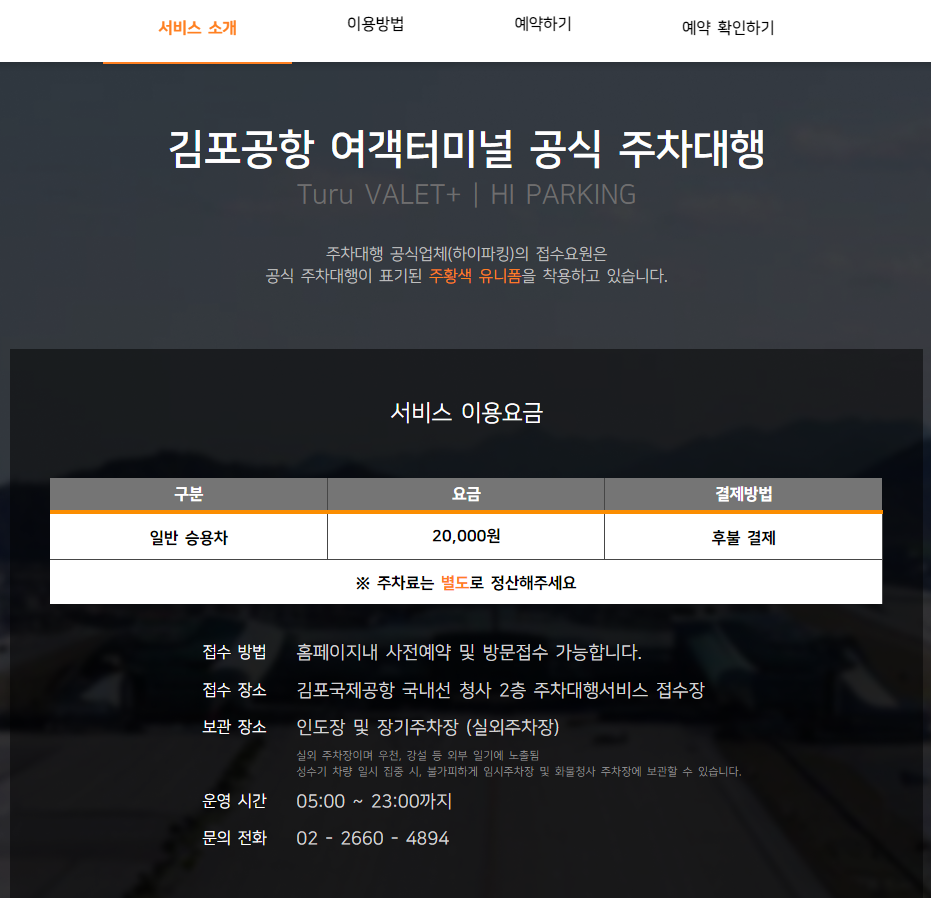Click the 홈페이지내 사전예약 및 방문접수 text
This screenshot has width=931, height=898.
[x=469, y=653]
